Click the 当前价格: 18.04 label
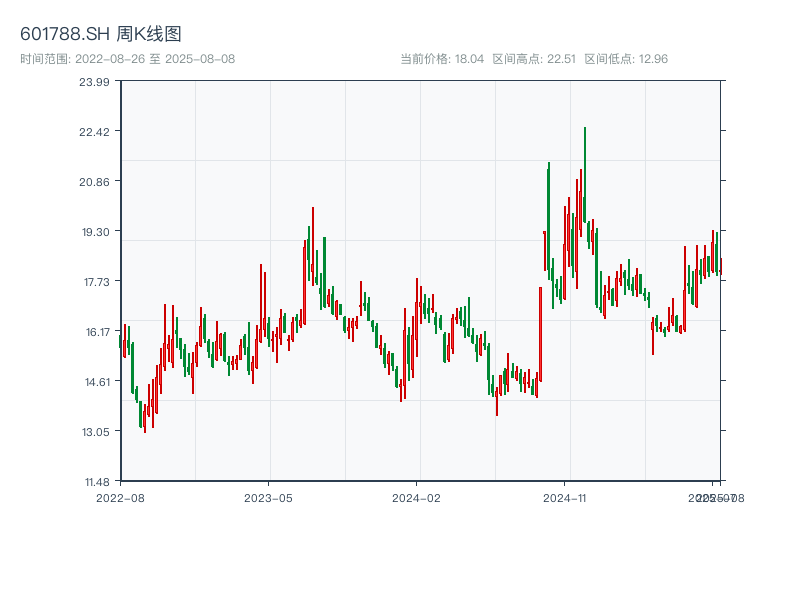Image resolution: width=800 pixels, height=600 pixels. tap(442, 59)
